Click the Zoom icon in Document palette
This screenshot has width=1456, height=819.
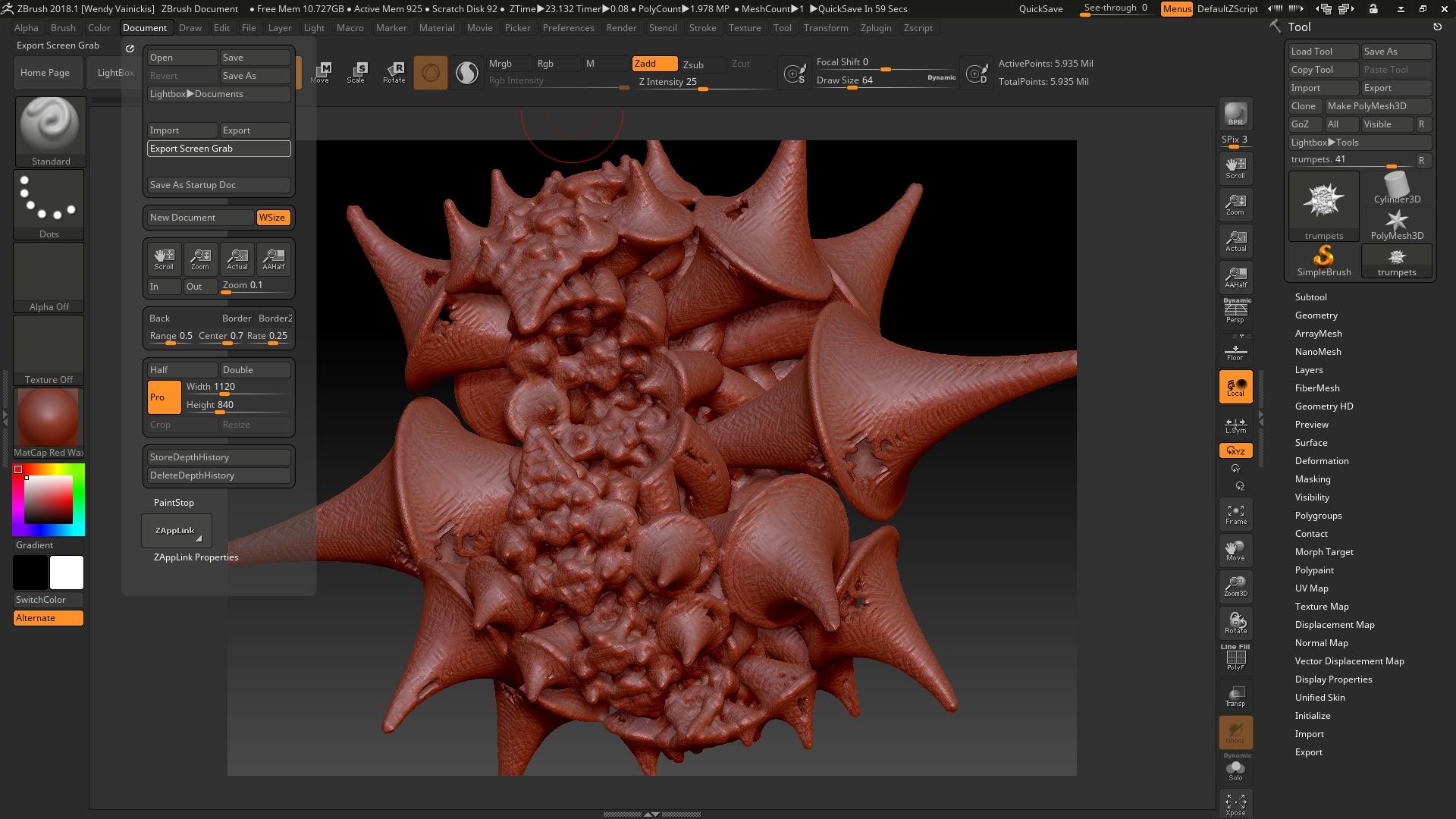200,259
